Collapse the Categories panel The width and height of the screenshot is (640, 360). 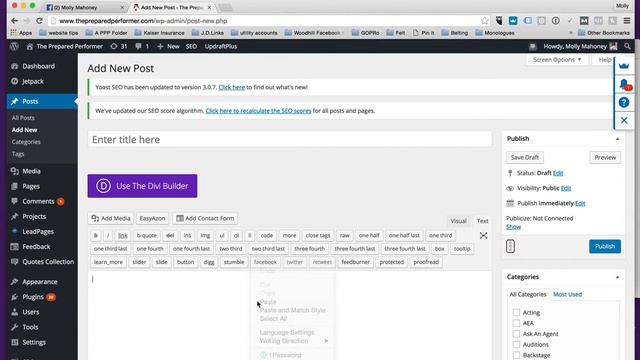[617, 277]
